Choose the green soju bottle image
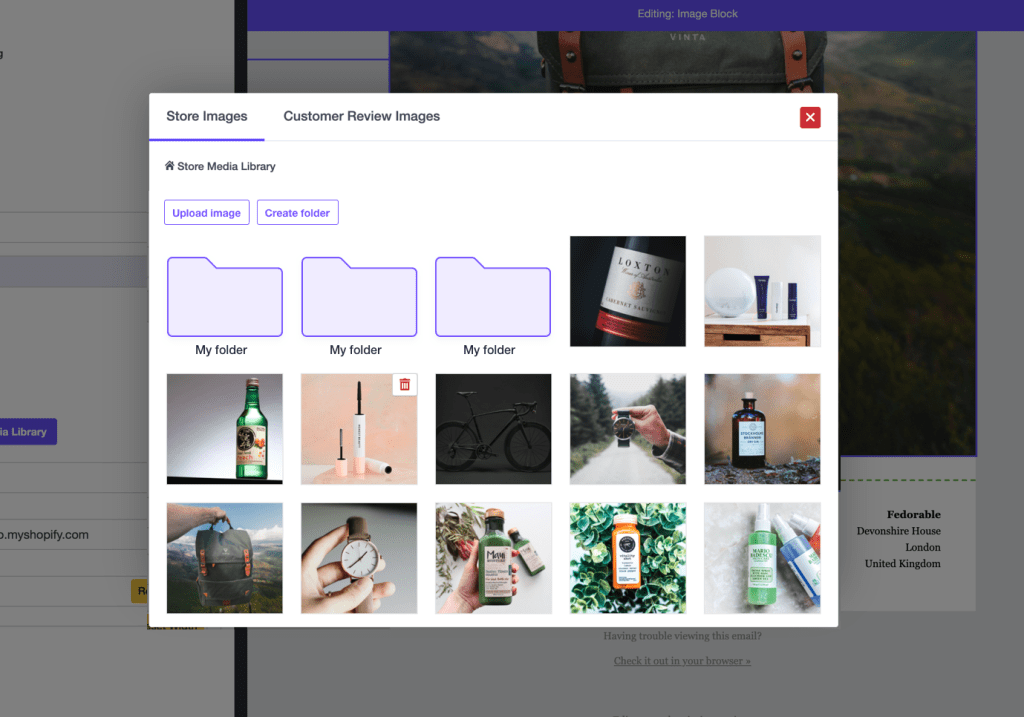 point(224,429)
